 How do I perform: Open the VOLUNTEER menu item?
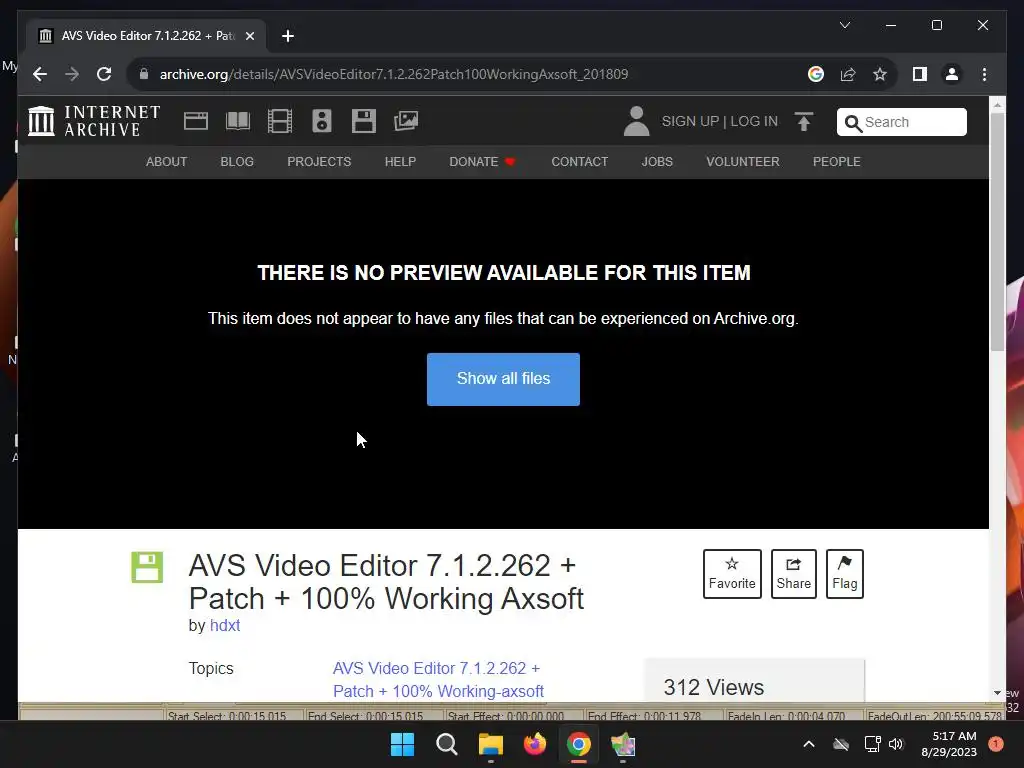point(743,161)
